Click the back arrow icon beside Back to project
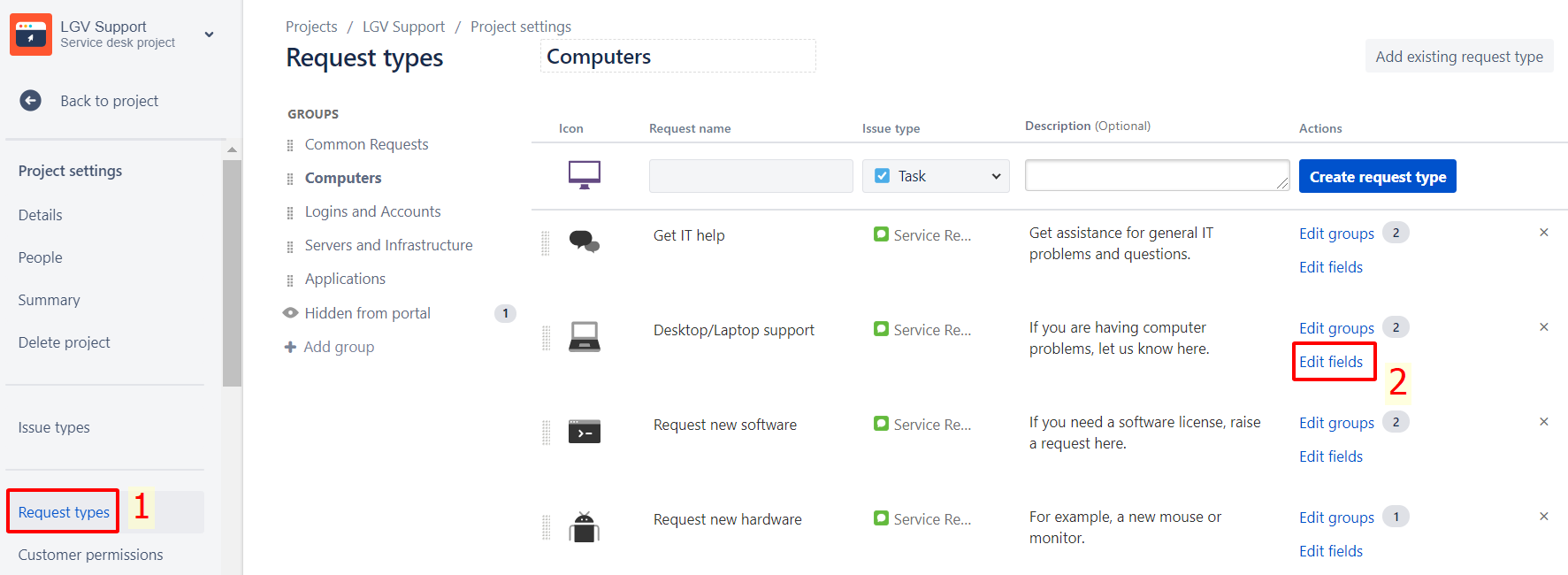This screenshot has height=575, width=1568. click(31, 101)
